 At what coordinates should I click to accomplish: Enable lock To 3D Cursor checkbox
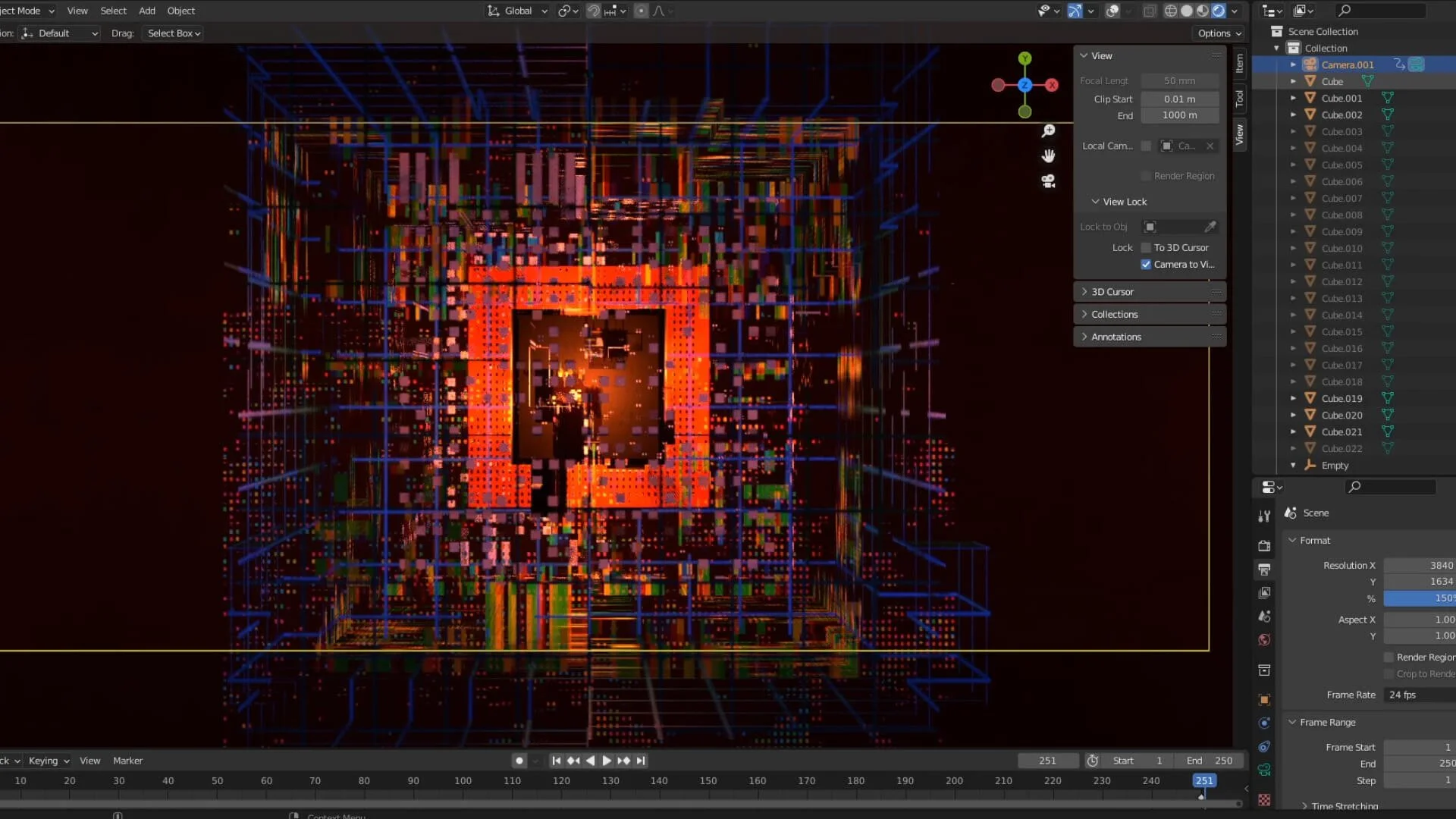click(1146, 248)
